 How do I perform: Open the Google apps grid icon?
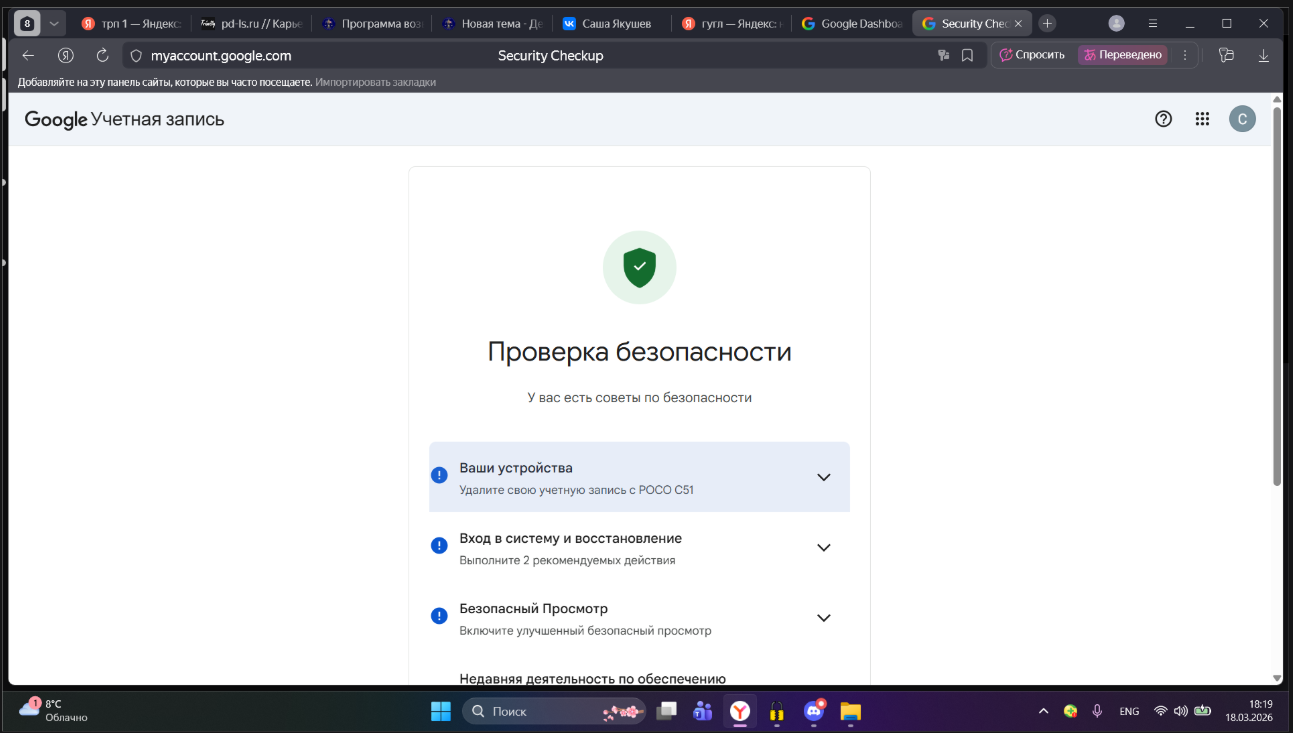click(x=1202, y=119)
